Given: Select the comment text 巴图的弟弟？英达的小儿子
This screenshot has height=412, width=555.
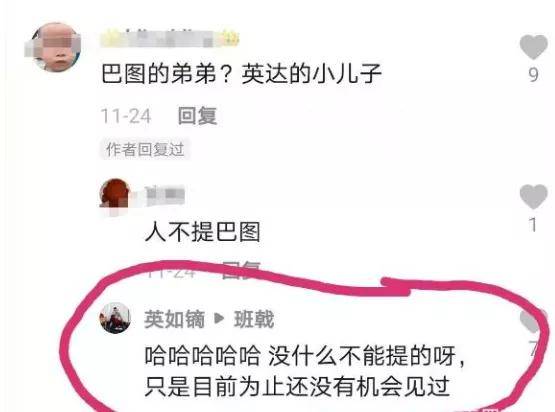Looking at the screenshot, I should point(242,74).
